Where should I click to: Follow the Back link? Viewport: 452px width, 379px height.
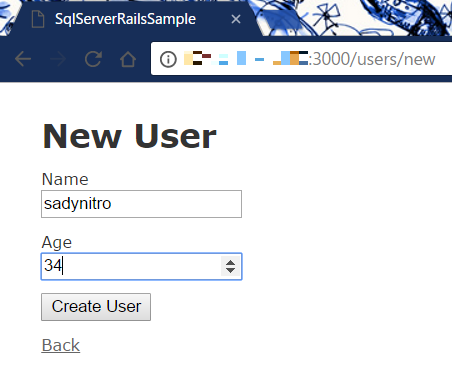[x=61, y=345]
